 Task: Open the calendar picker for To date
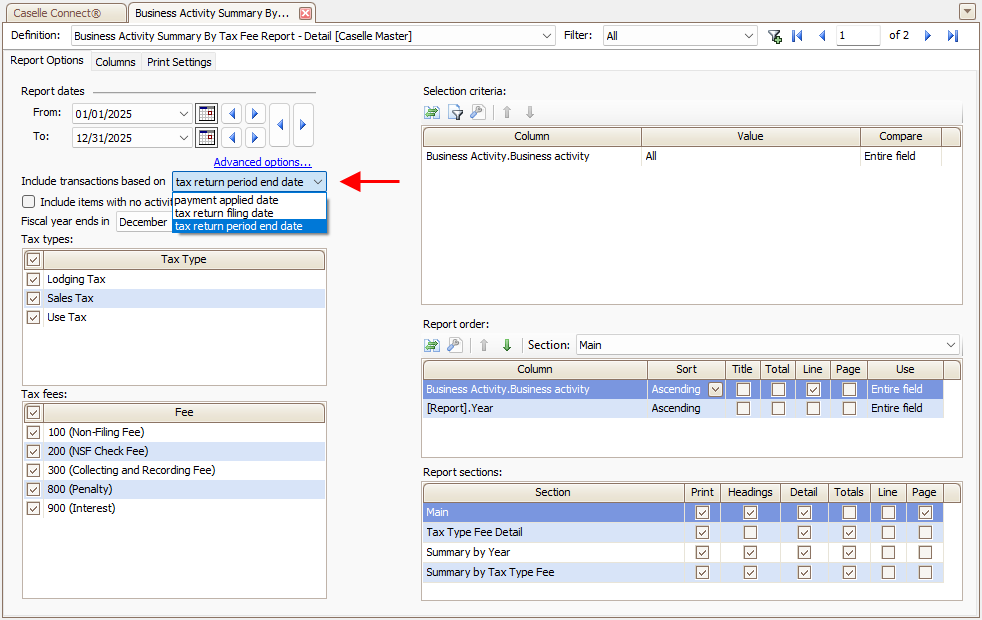click(206, 137)
